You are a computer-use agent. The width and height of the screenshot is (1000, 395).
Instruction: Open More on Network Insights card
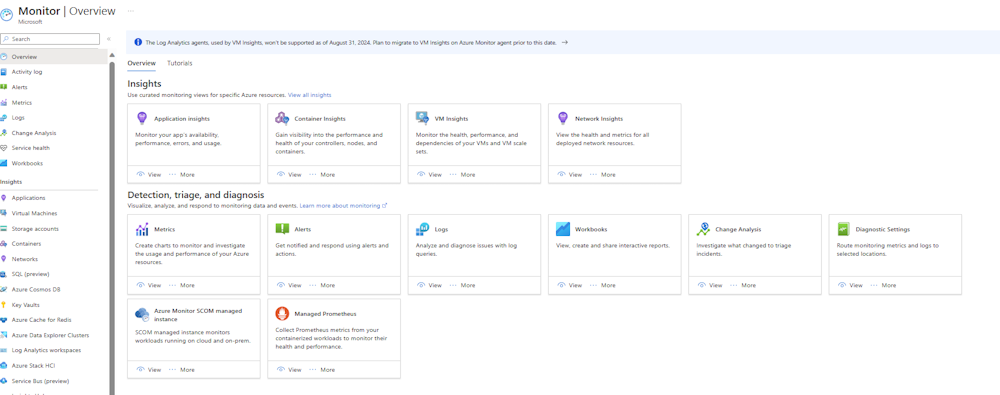click(603, 174)
